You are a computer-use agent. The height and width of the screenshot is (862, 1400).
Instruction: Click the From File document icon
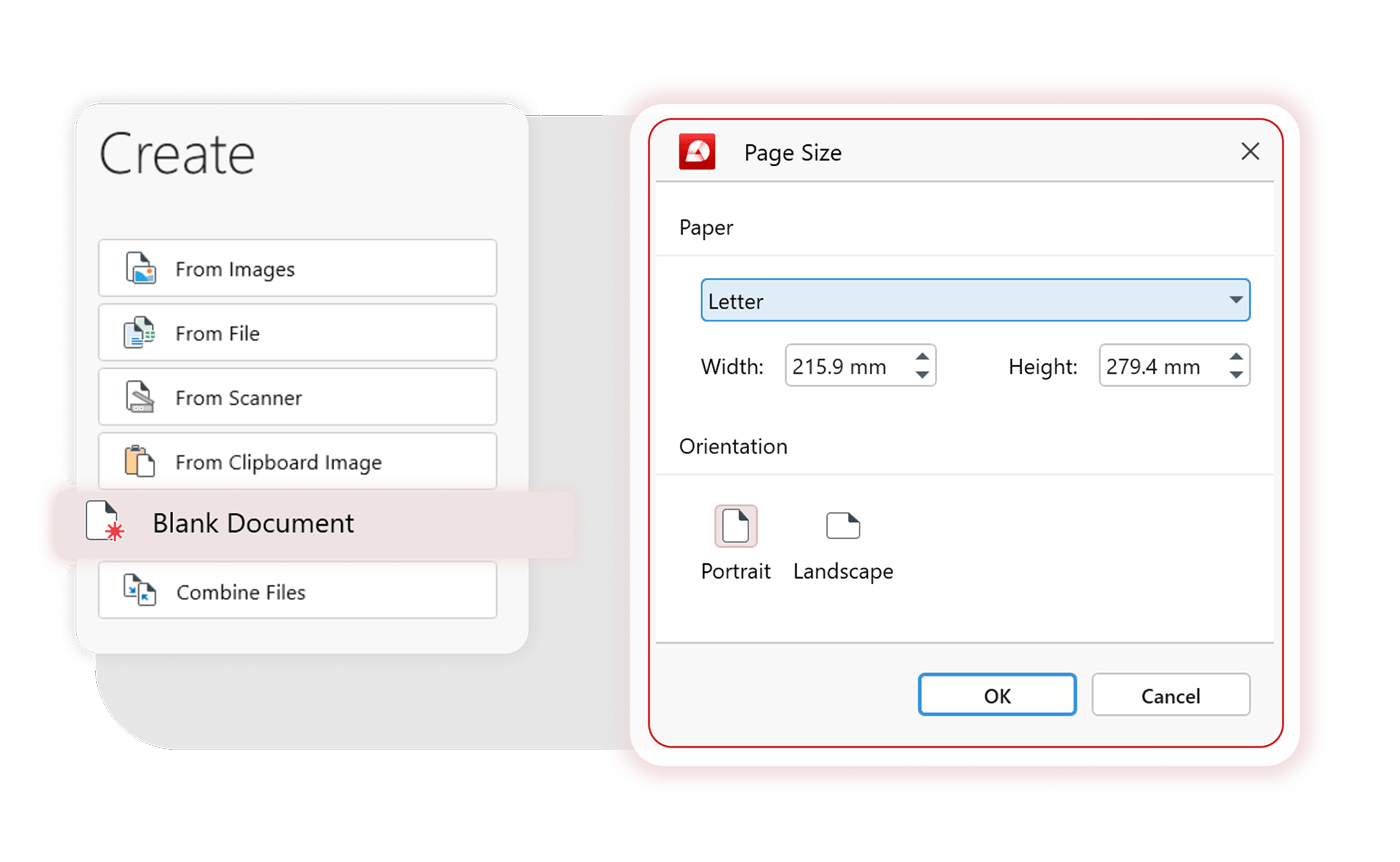point(139,333)
